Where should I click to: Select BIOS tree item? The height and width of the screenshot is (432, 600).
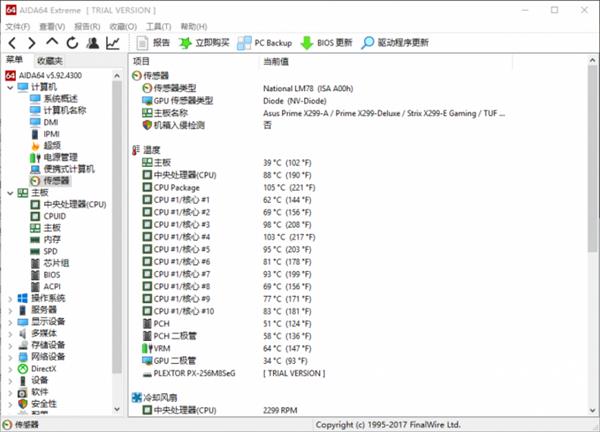[x=46, y=275]
